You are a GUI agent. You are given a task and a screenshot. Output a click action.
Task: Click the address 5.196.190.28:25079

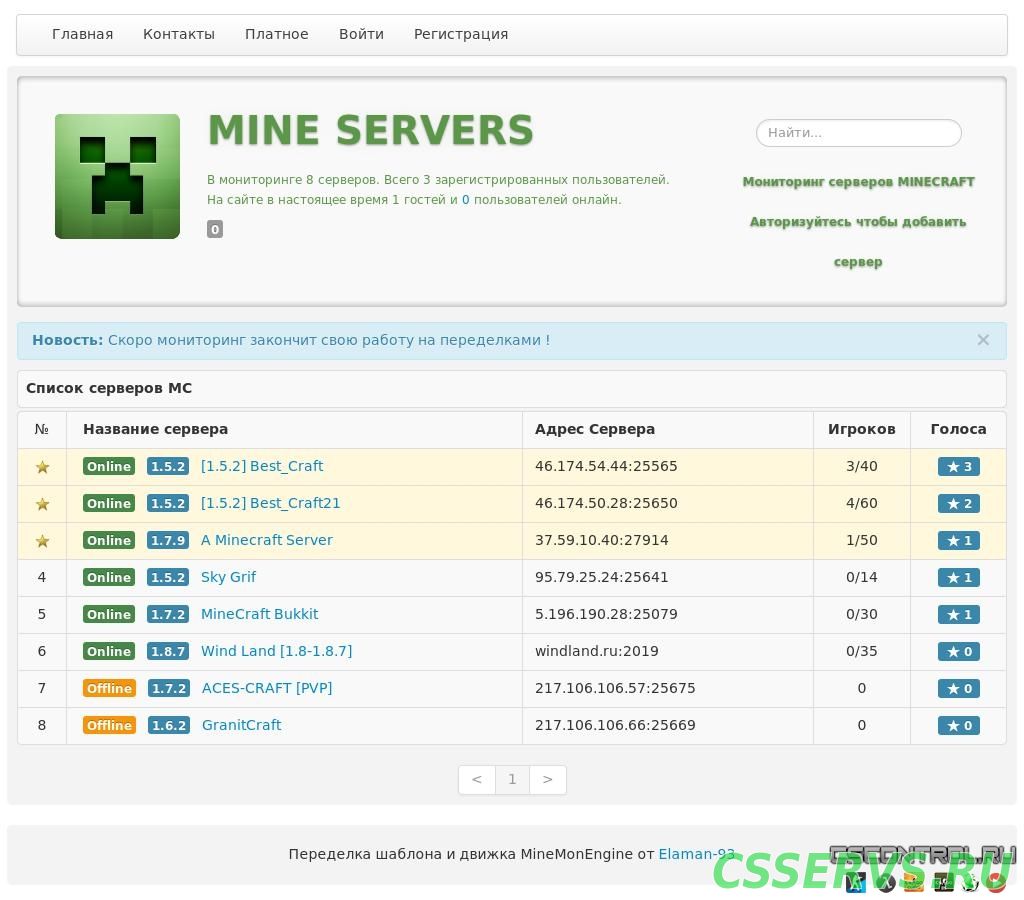click(x=606, y=614)
